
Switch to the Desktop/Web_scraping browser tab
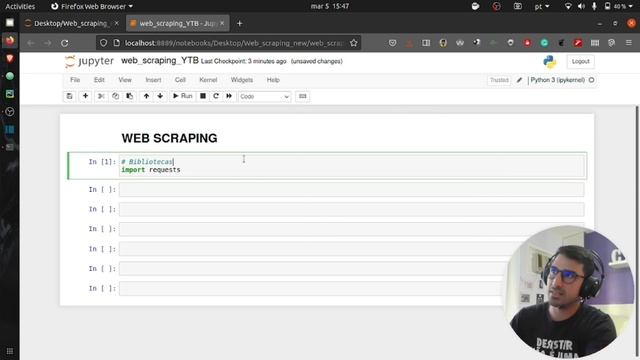pyautogui.click(x=71, y=24)
